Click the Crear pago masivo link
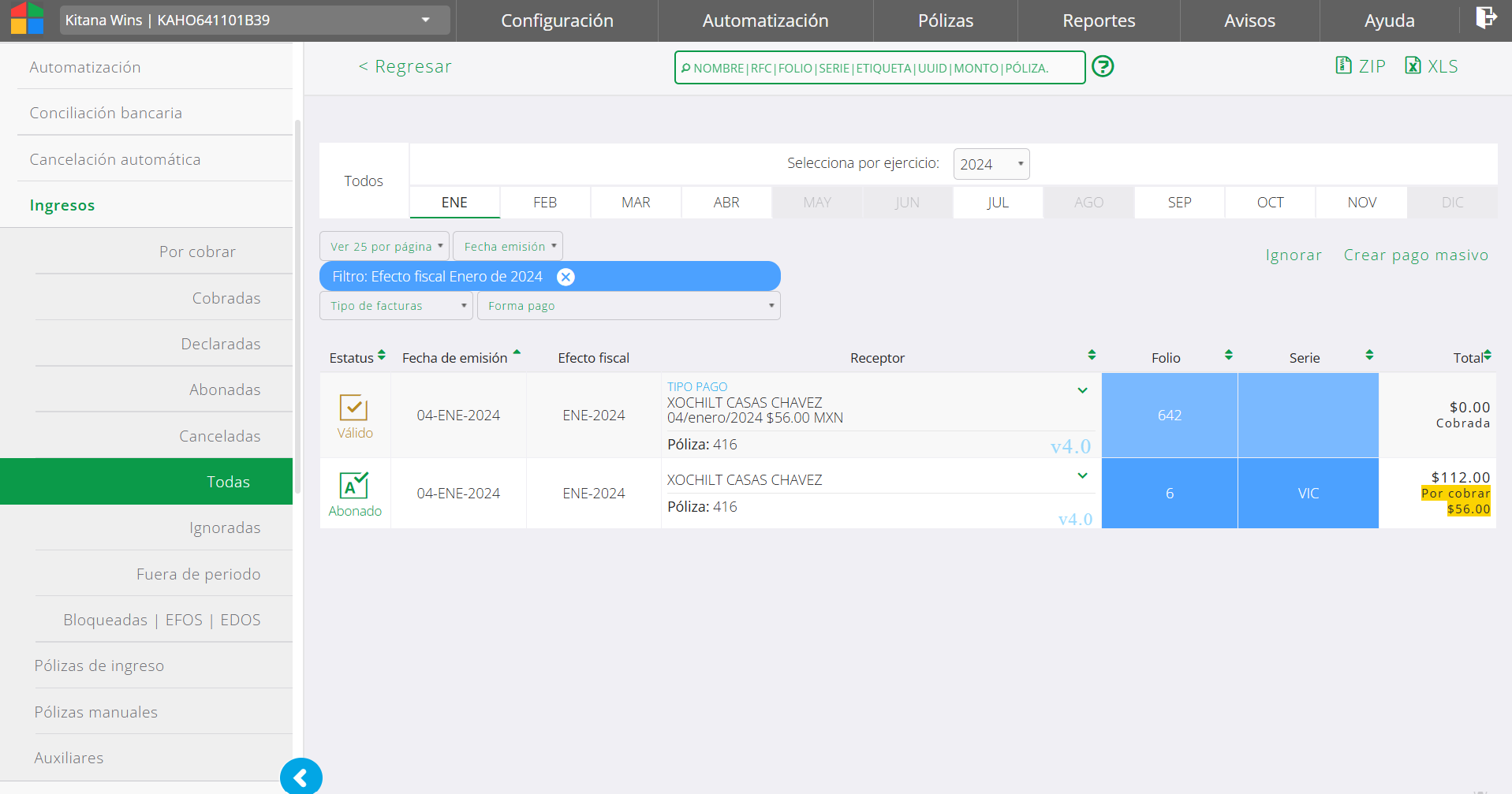The height and width of the screenshot is (794, 1512). [x=1416, y=255]
